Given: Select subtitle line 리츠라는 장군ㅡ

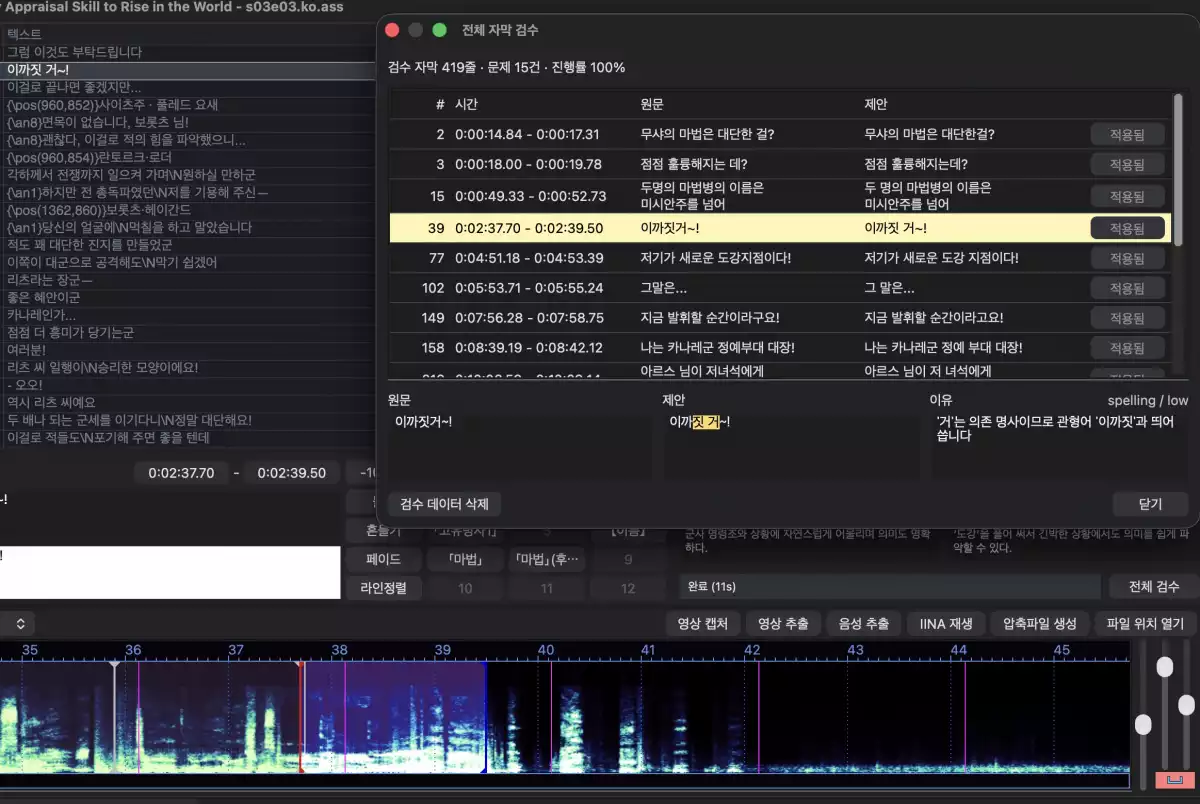Looking at the screenshot, I should (x=186, y=280).
